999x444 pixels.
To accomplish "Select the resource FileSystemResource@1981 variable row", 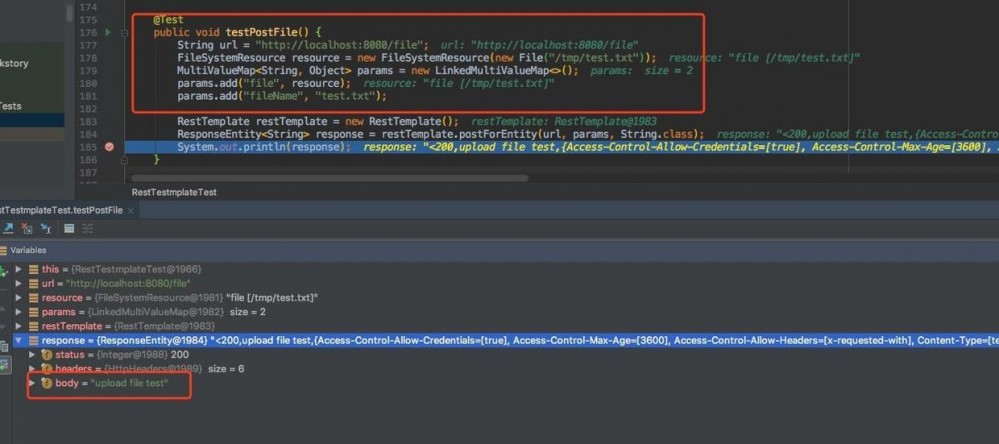I will click(x=506, y=297).
